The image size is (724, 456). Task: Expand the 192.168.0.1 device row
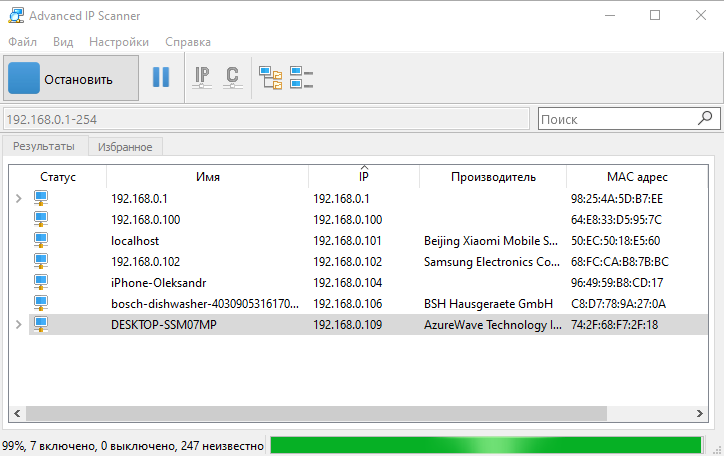(18, 198)
